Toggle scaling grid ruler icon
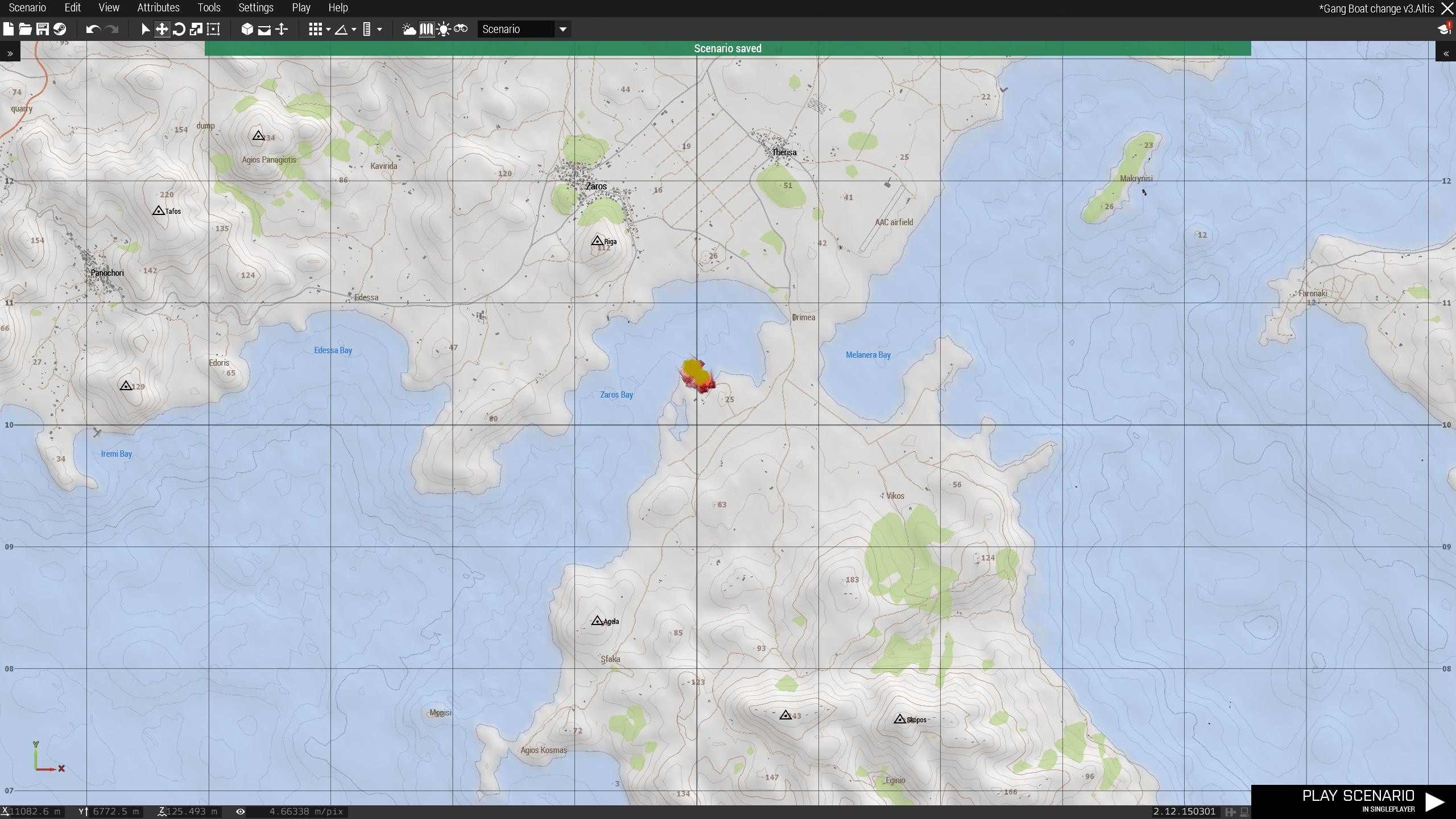Viewport: 1456px width, 819px height. [367, 29]
